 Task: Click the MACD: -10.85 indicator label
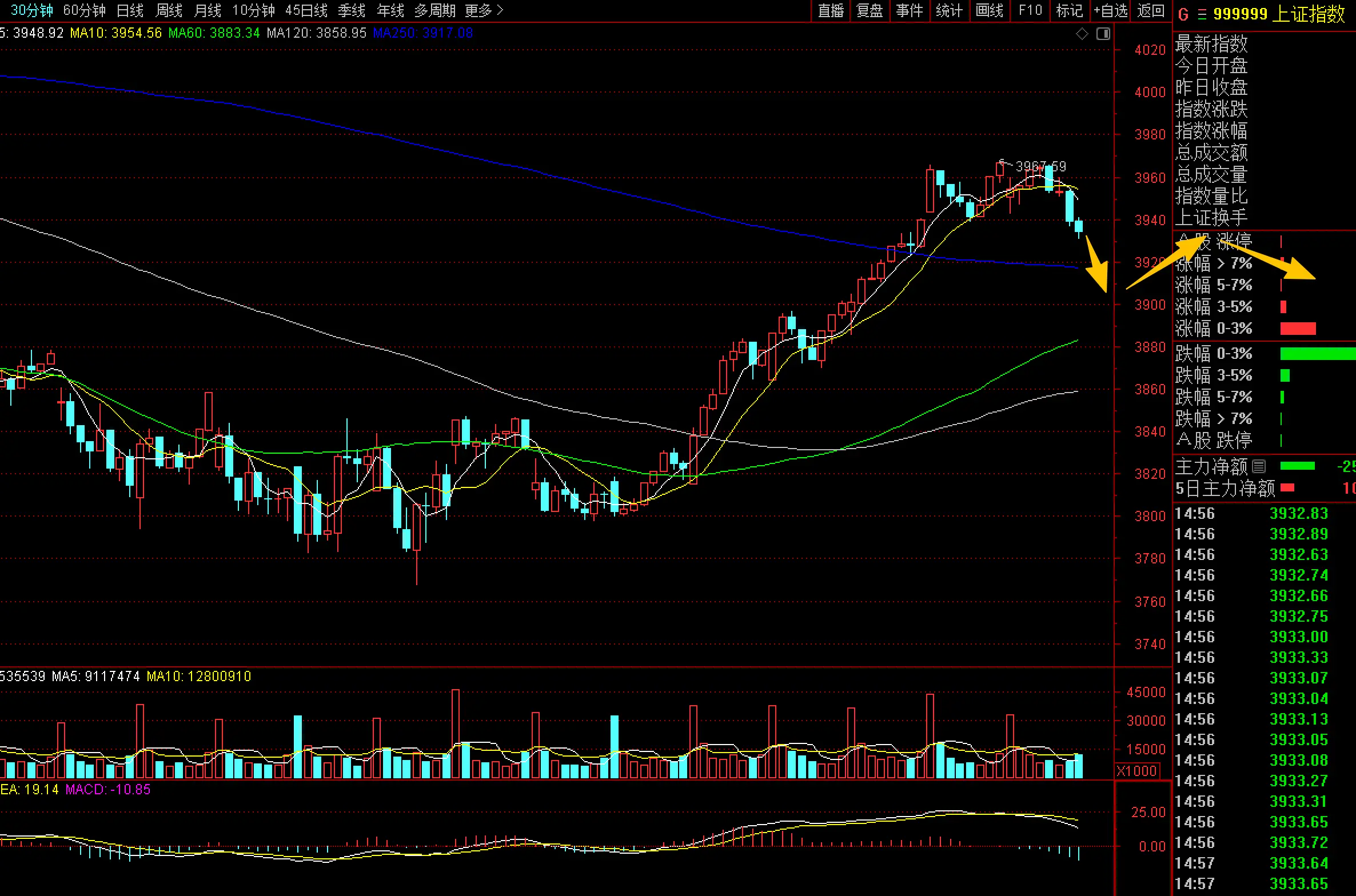point(108,790)
